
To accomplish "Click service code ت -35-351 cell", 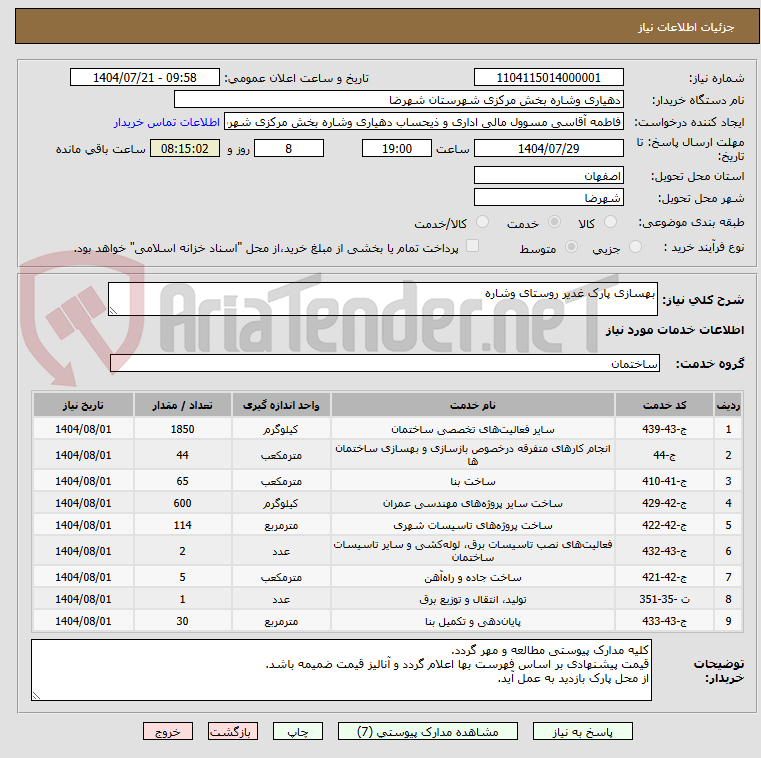I will point(664,599).
